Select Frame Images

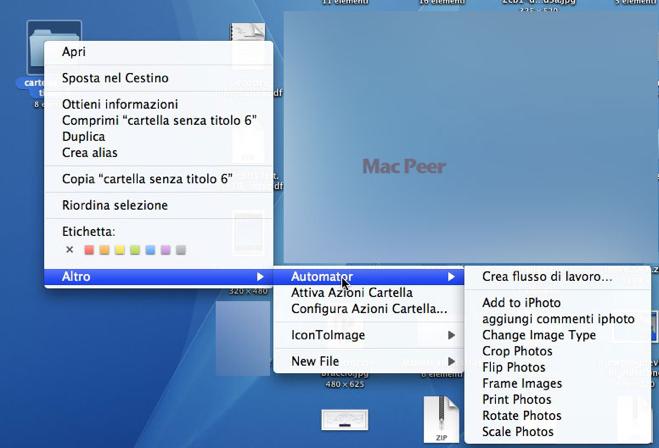[x=558, y=383]
